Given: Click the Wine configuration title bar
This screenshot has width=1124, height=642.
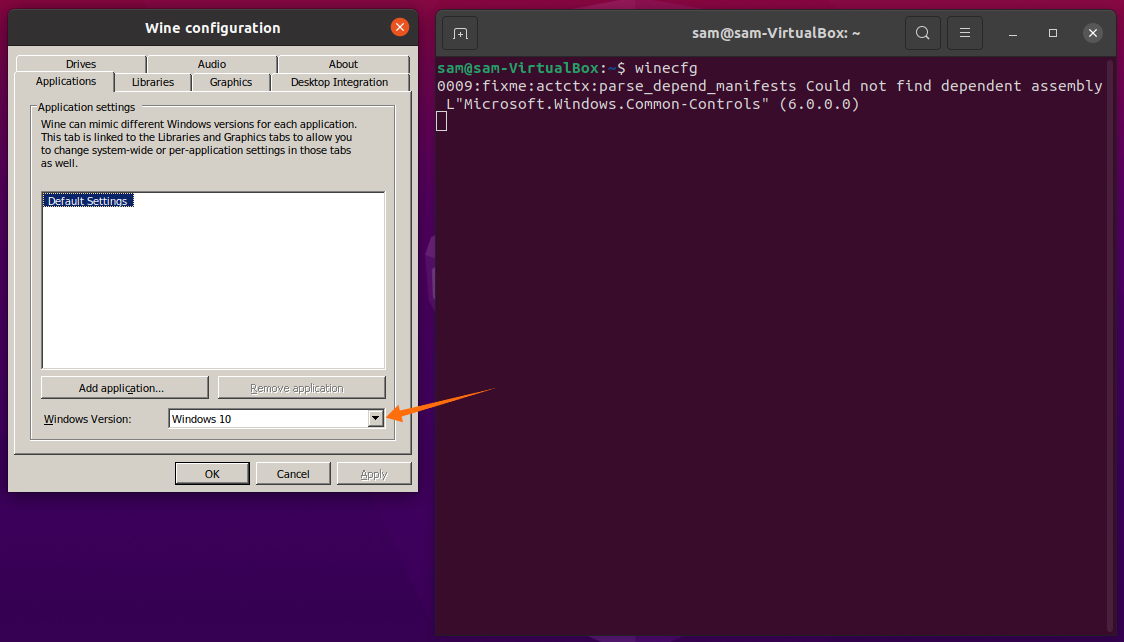Looking at the screenshot, I should coord(212,28).
